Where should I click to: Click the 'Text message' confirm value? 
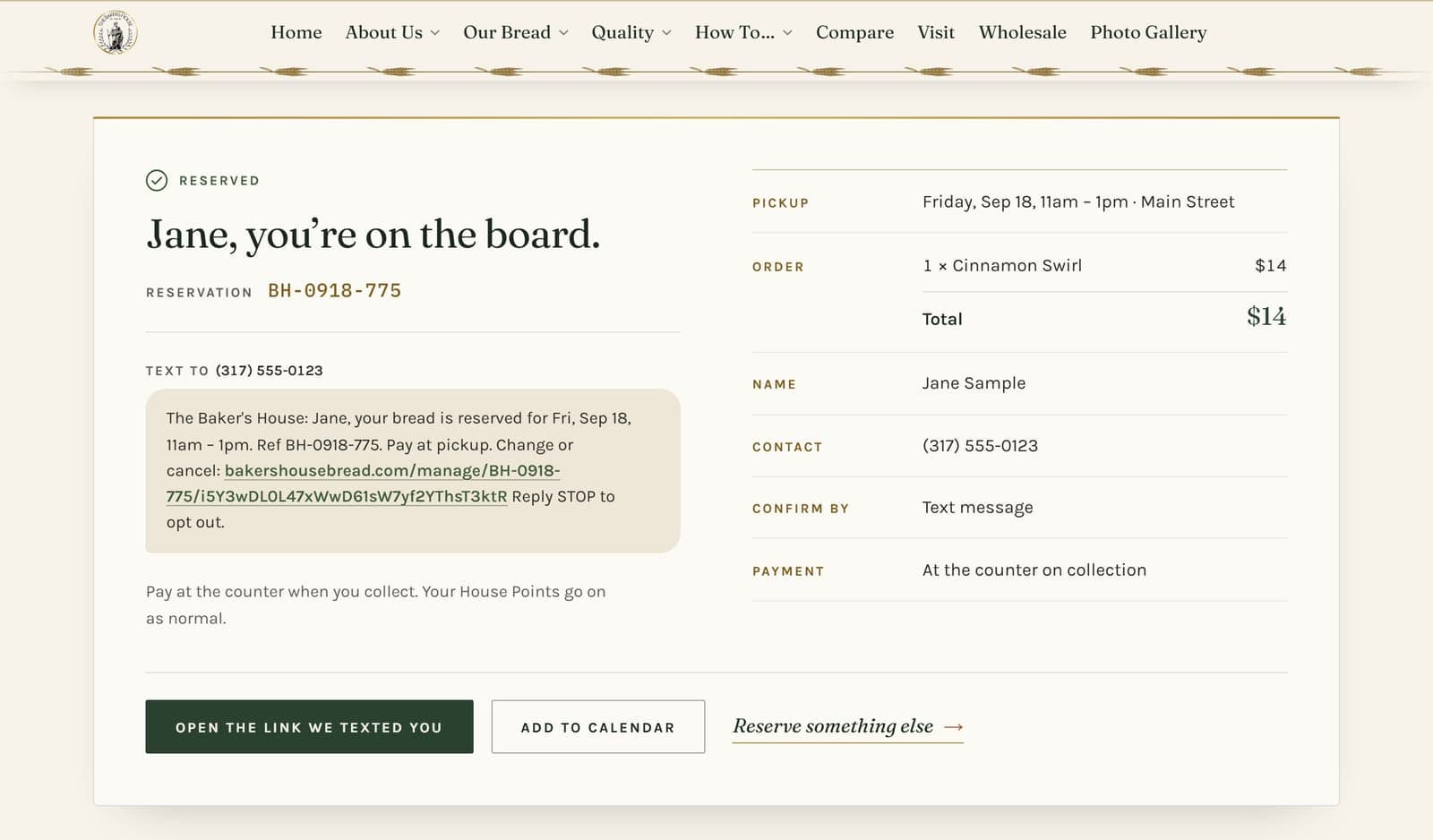[978, 508]
